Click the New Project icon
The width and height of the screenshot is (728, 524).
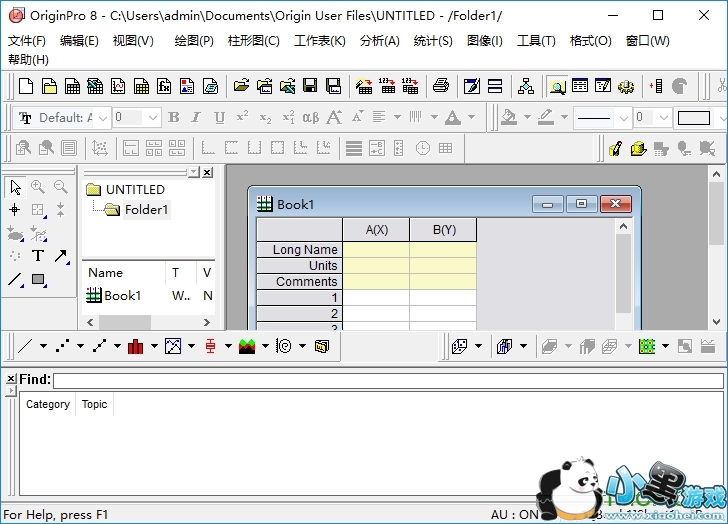(x=26, y=86)
